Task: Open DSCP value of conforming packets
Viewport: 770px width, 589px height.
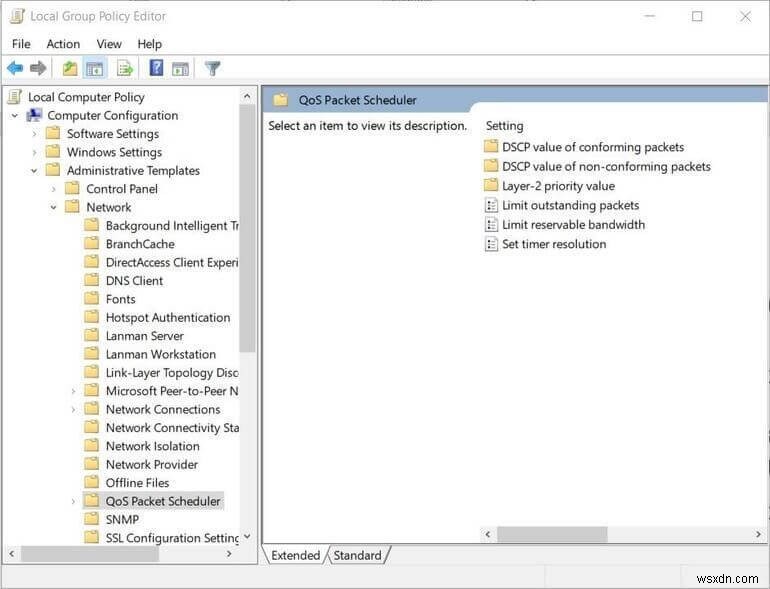Action: 593,147
